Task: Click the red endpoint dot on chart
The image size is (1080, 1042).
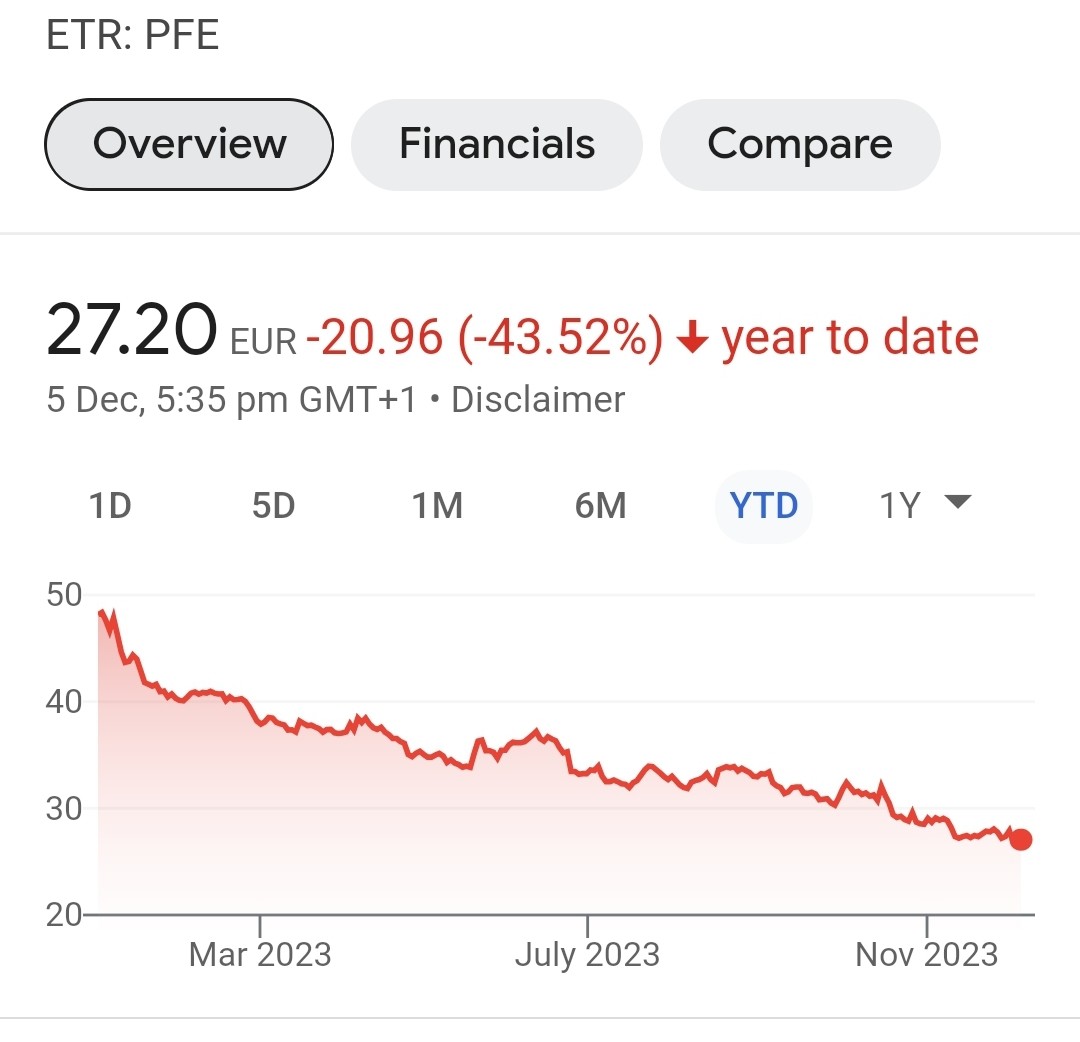Action: [x=1021, y=840]
